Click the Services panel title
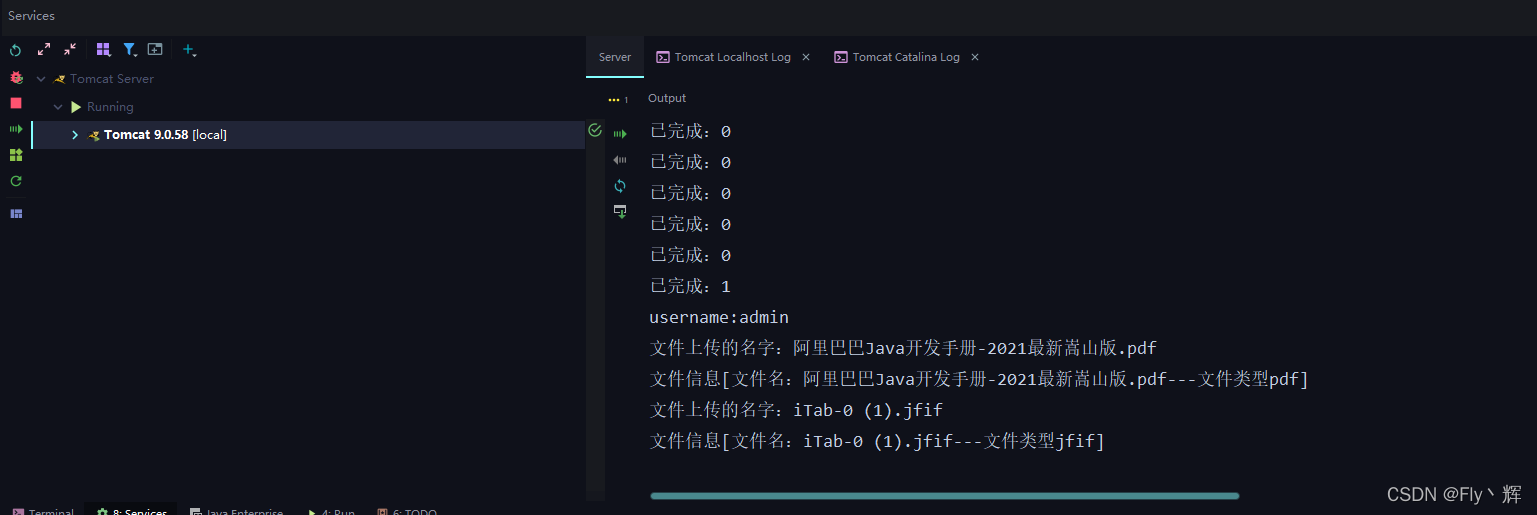The height and width of the screenshot is (515, 1537). click(x=32, y=16)
